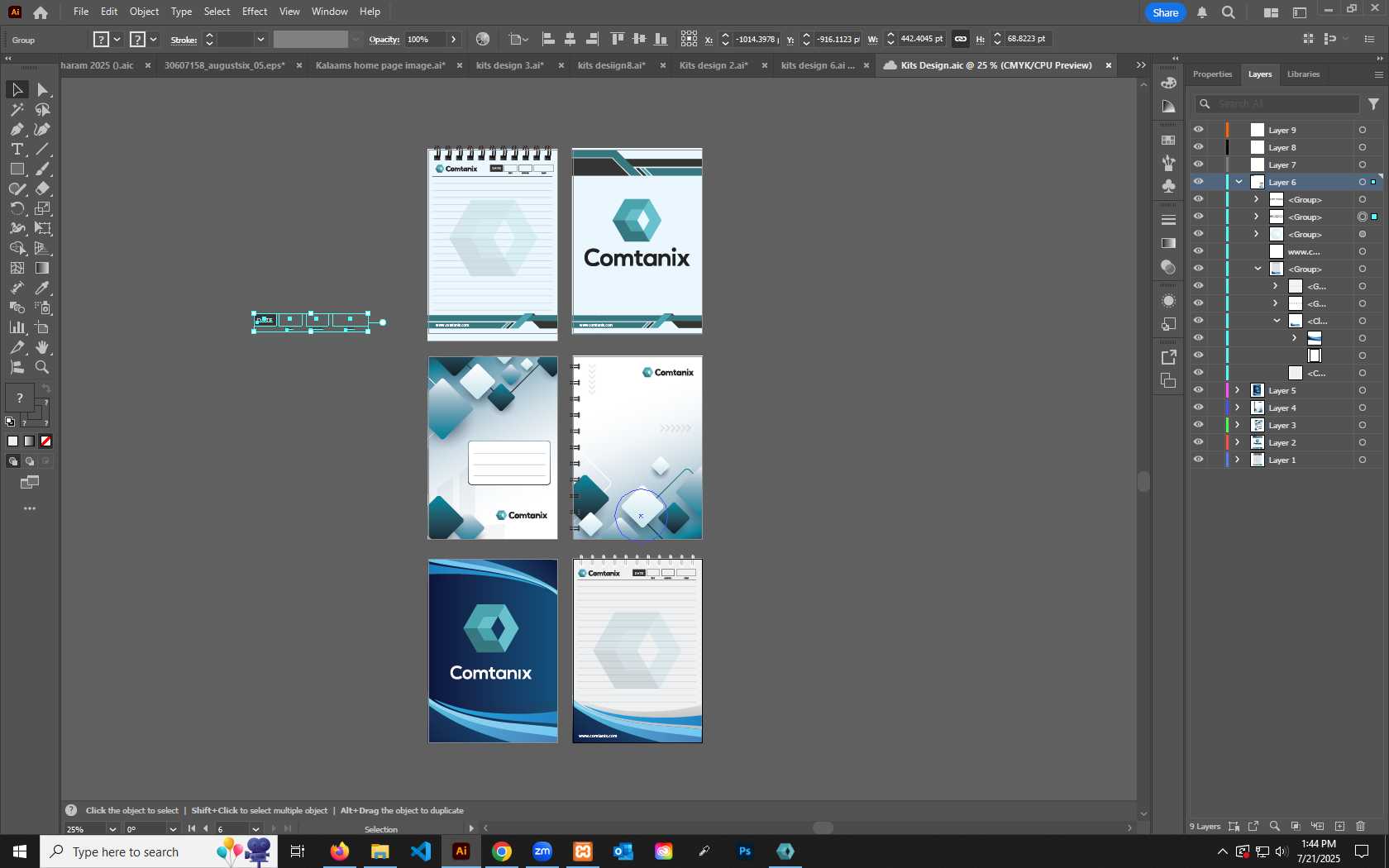
Task: Select the Pen tool
Action: pos(17,129)
